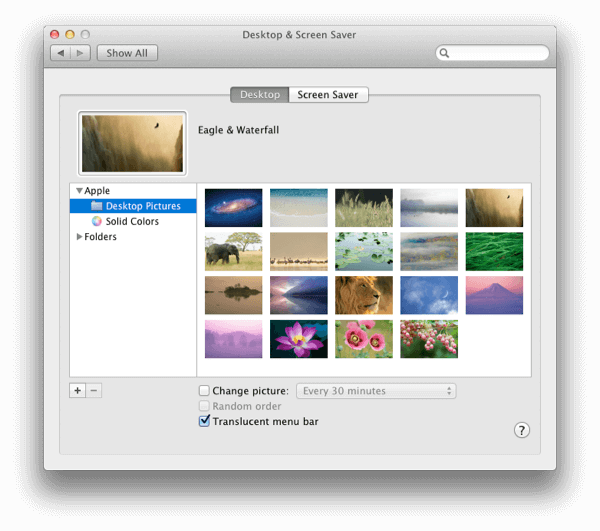Click the plus button to add folder
Viewport: 600px width, 531px height.
tap(77, 391)
